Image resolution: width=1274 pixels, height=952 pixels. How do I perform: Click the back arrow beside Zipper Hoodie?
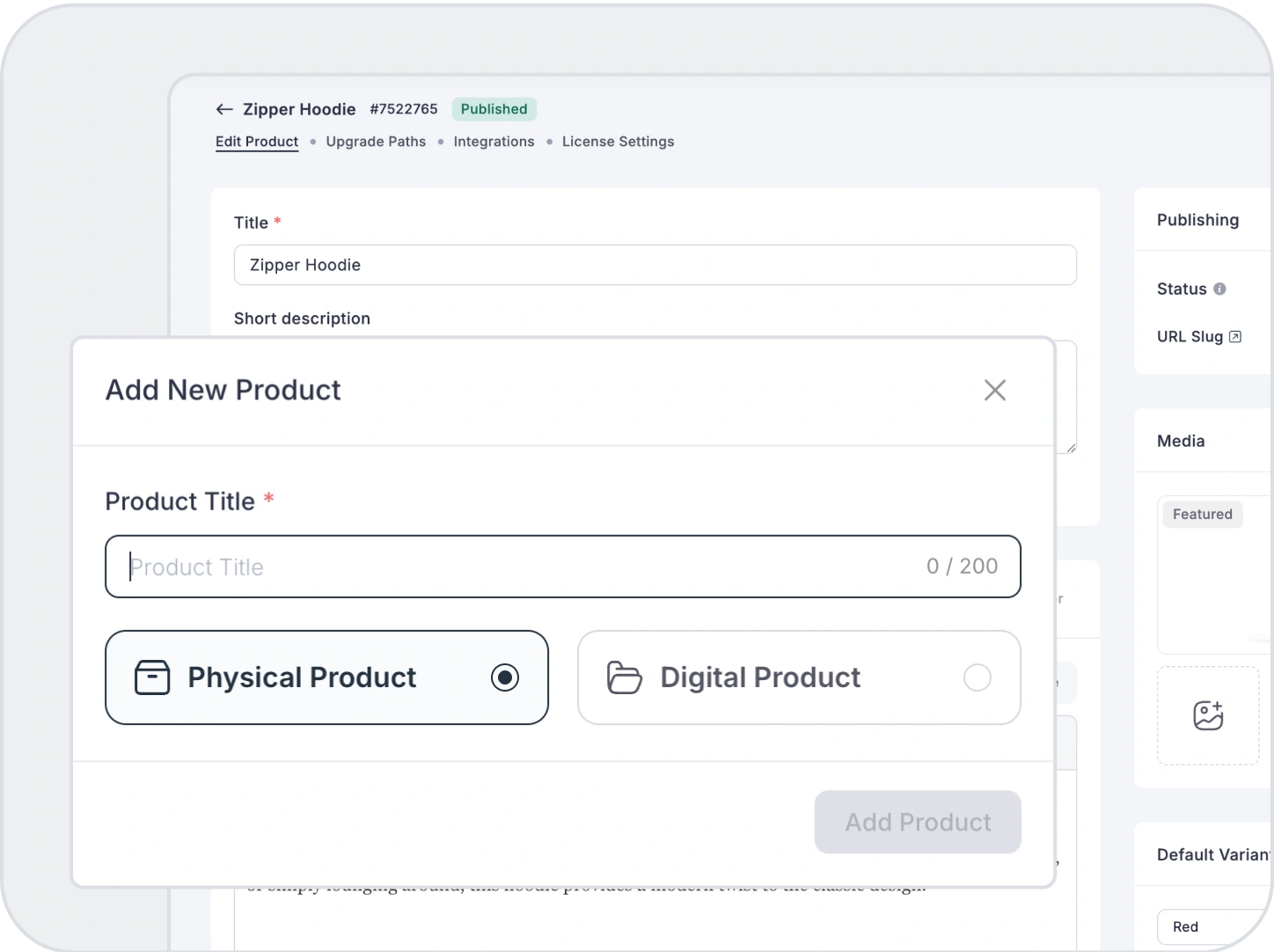pos(224,109)
